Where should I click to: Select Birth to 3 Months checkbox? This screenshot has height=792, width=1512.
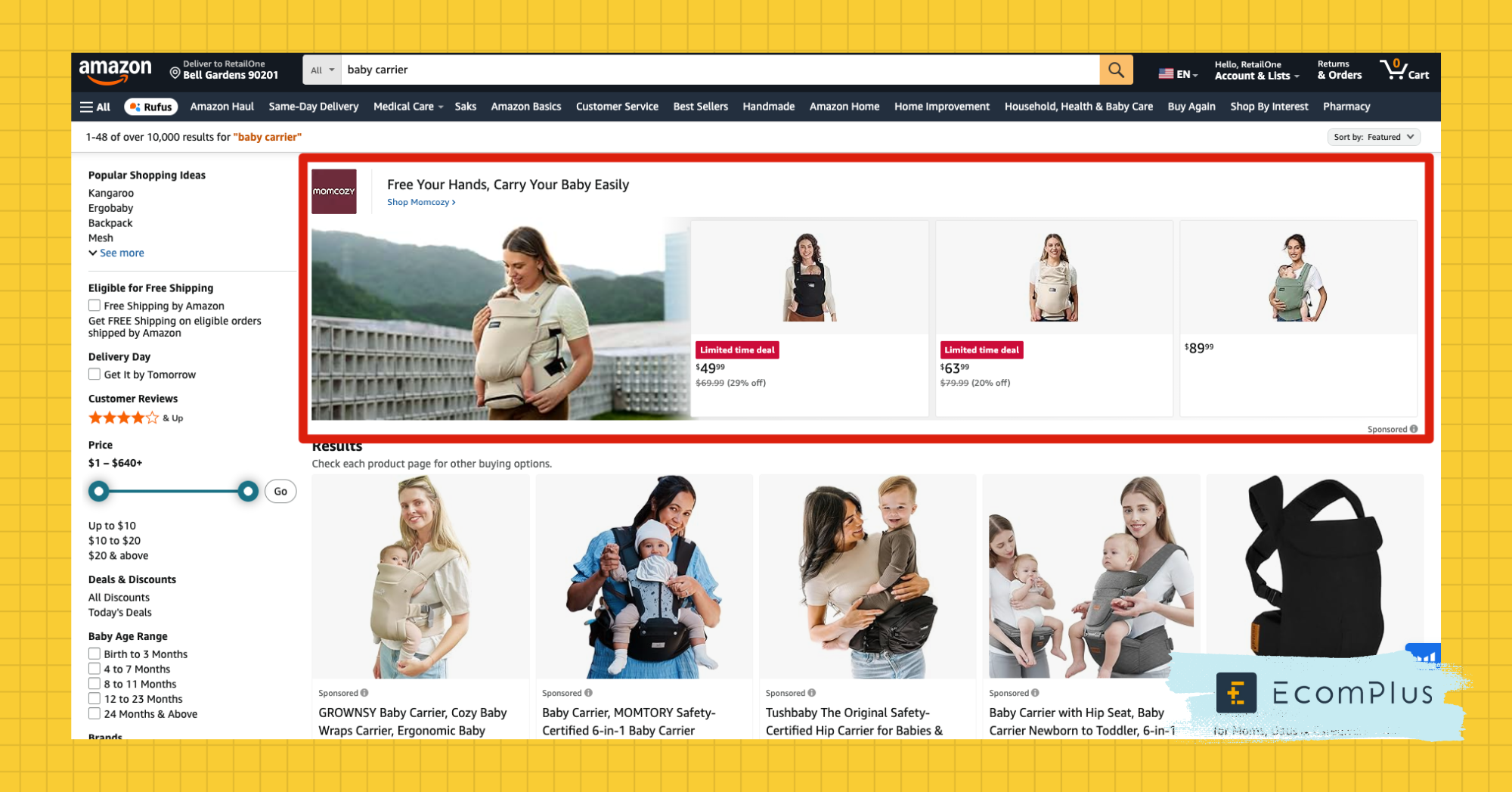[x=94, y=654]
